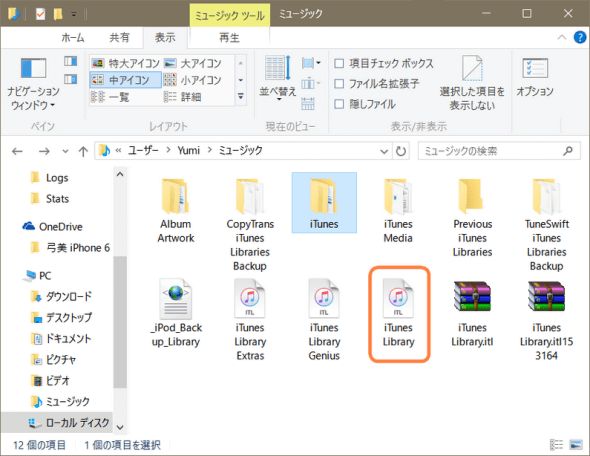Select Stats folder in navigation pane
The height and width of the screenshot is (456, 590).
57,199
